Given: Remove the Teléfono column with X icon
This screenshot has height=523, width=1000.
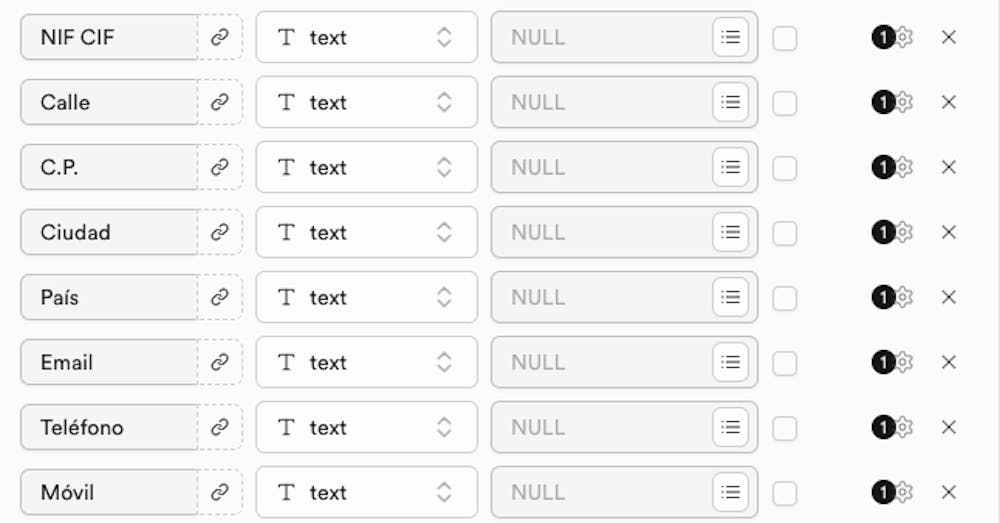Looking at the screenshot, I should pos(948,427).
